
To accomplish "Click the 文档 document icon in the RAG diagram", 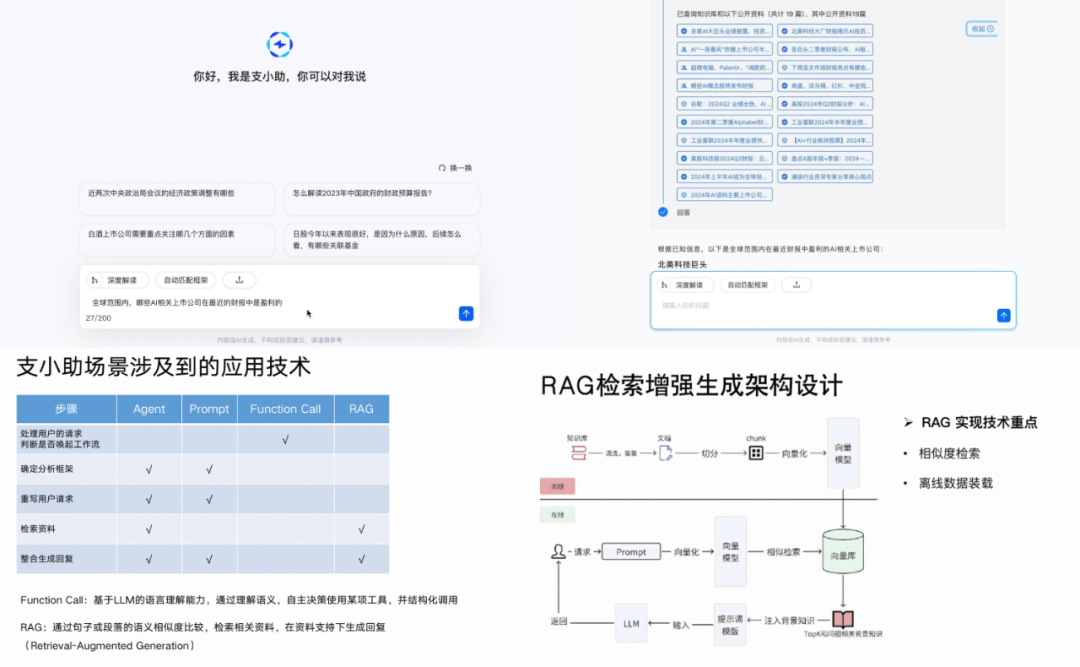I will 665,453.
